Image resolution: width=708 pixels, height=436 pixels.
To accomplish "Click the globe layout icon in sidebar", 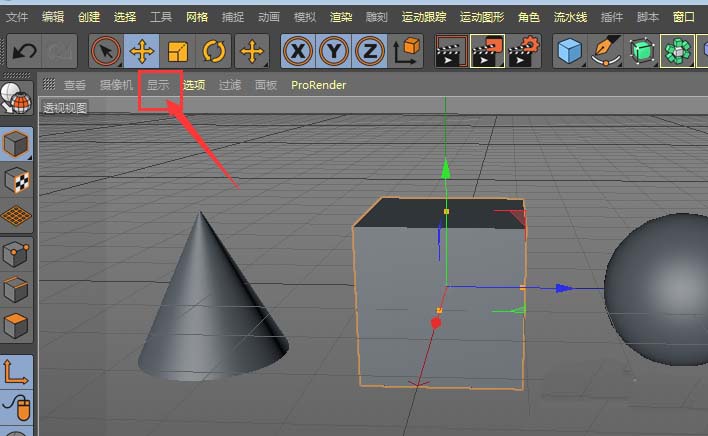I will pos(16,98).
